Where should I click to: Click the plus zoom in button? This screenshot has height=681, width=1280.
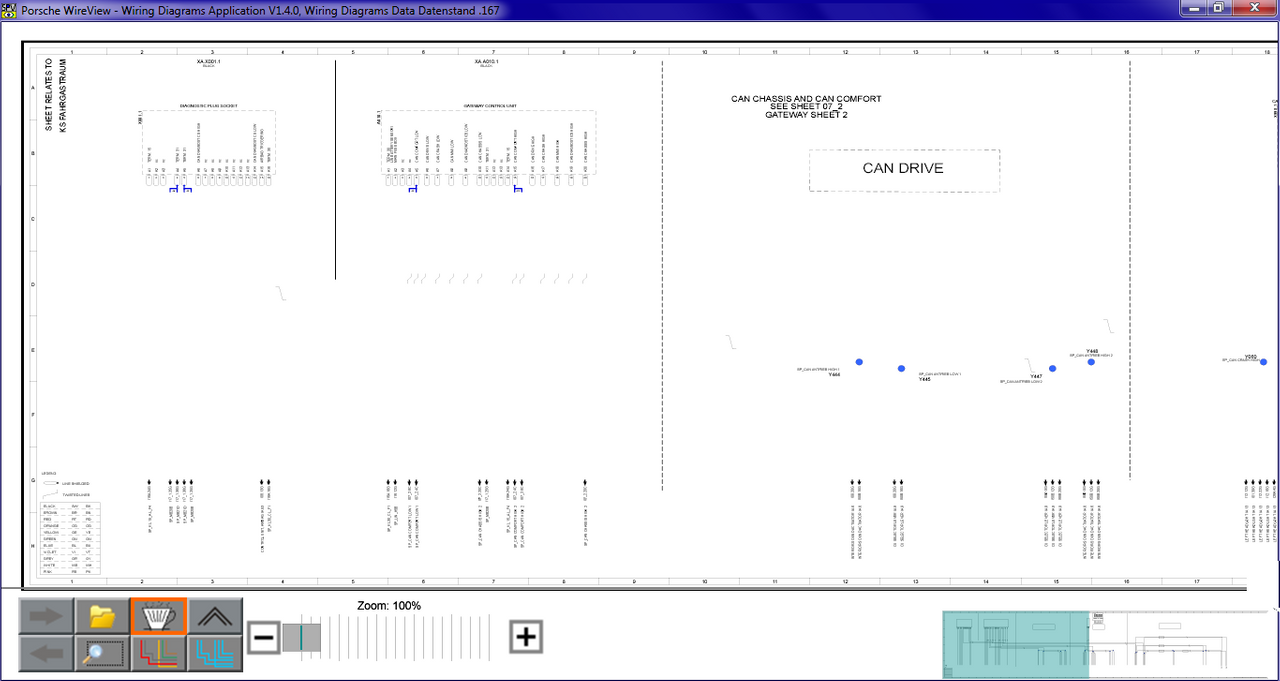[x=527, y=636]
